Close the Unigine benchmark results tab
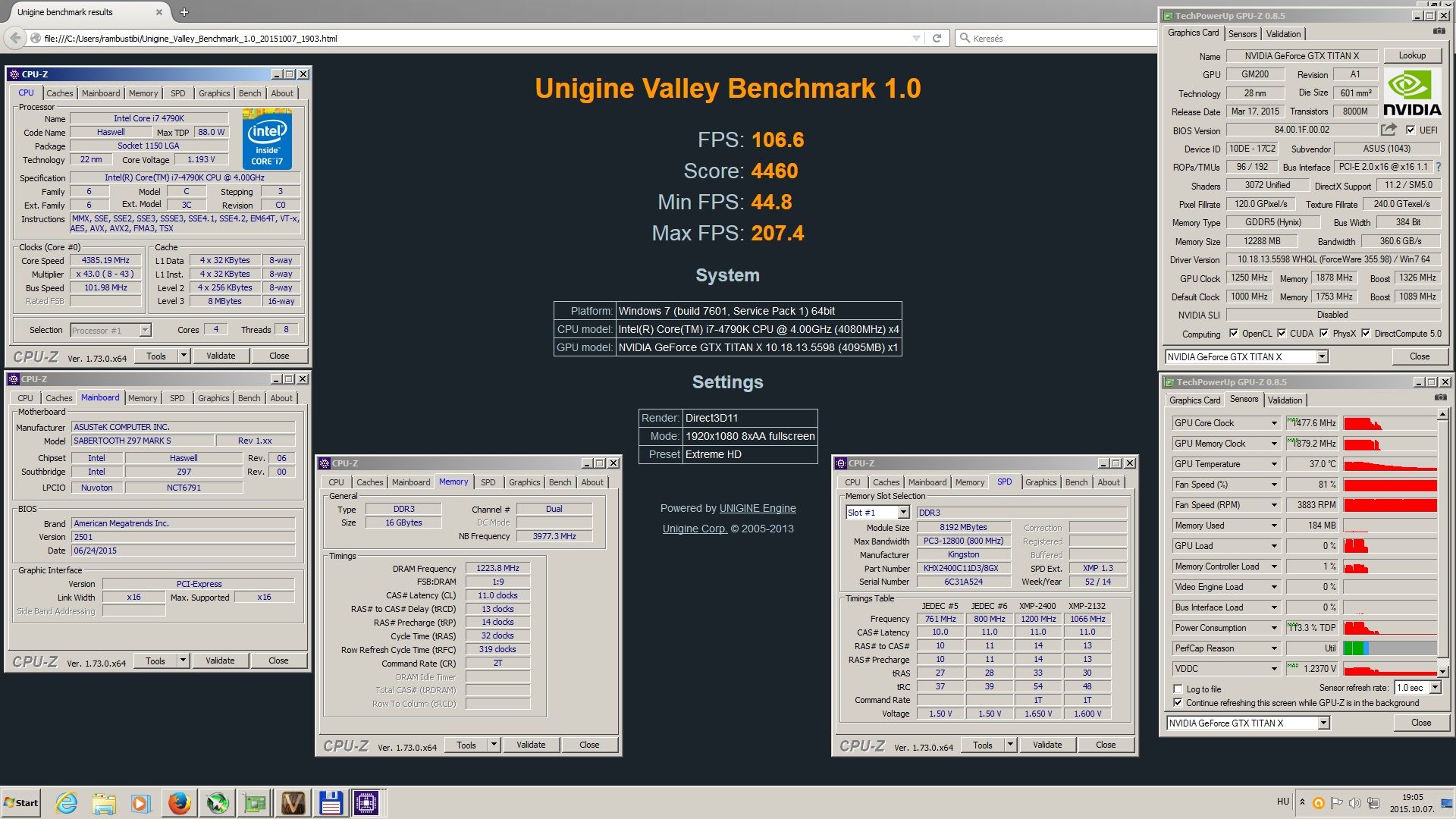Viewport: 1456px width, 819px height. click(x=159, y=12)
